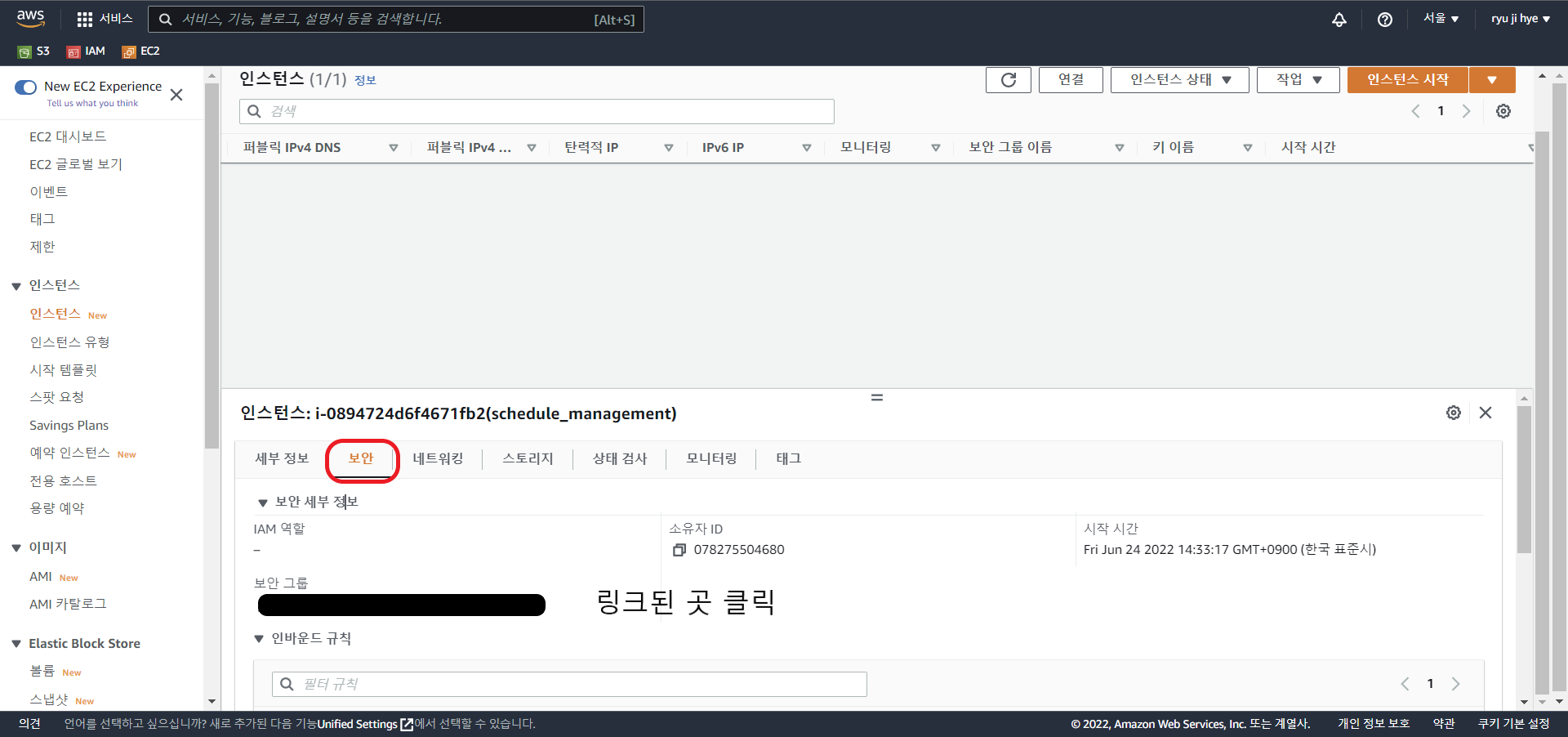Open the help question mark icon

click(1385, 20)
